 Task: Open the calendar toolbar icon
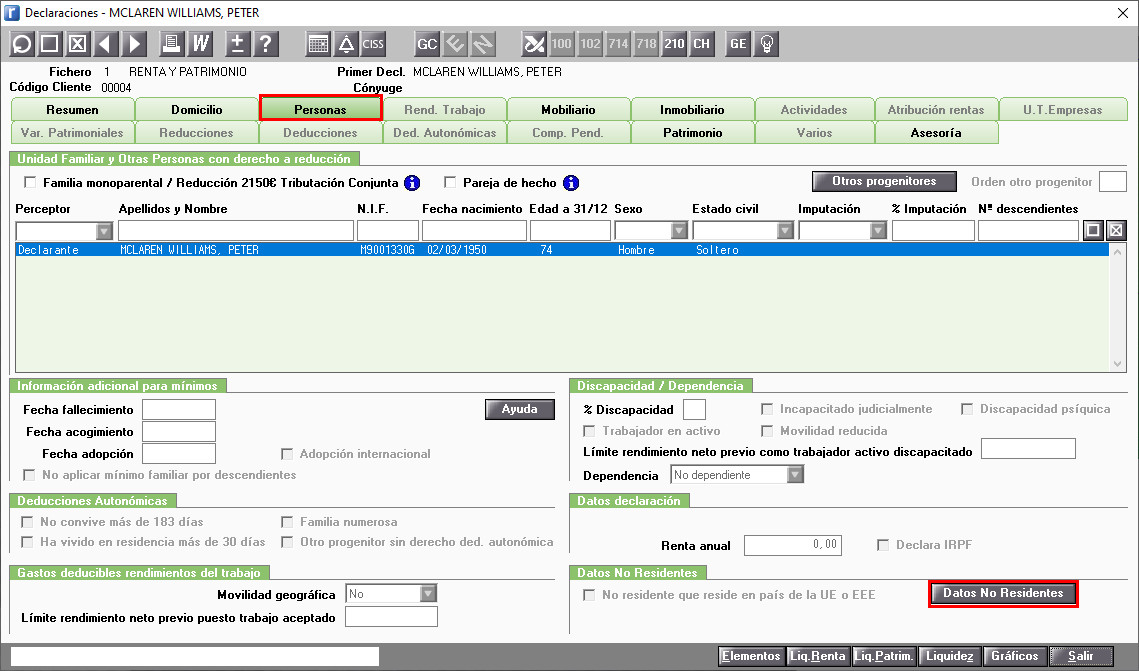tap(318, 44)
